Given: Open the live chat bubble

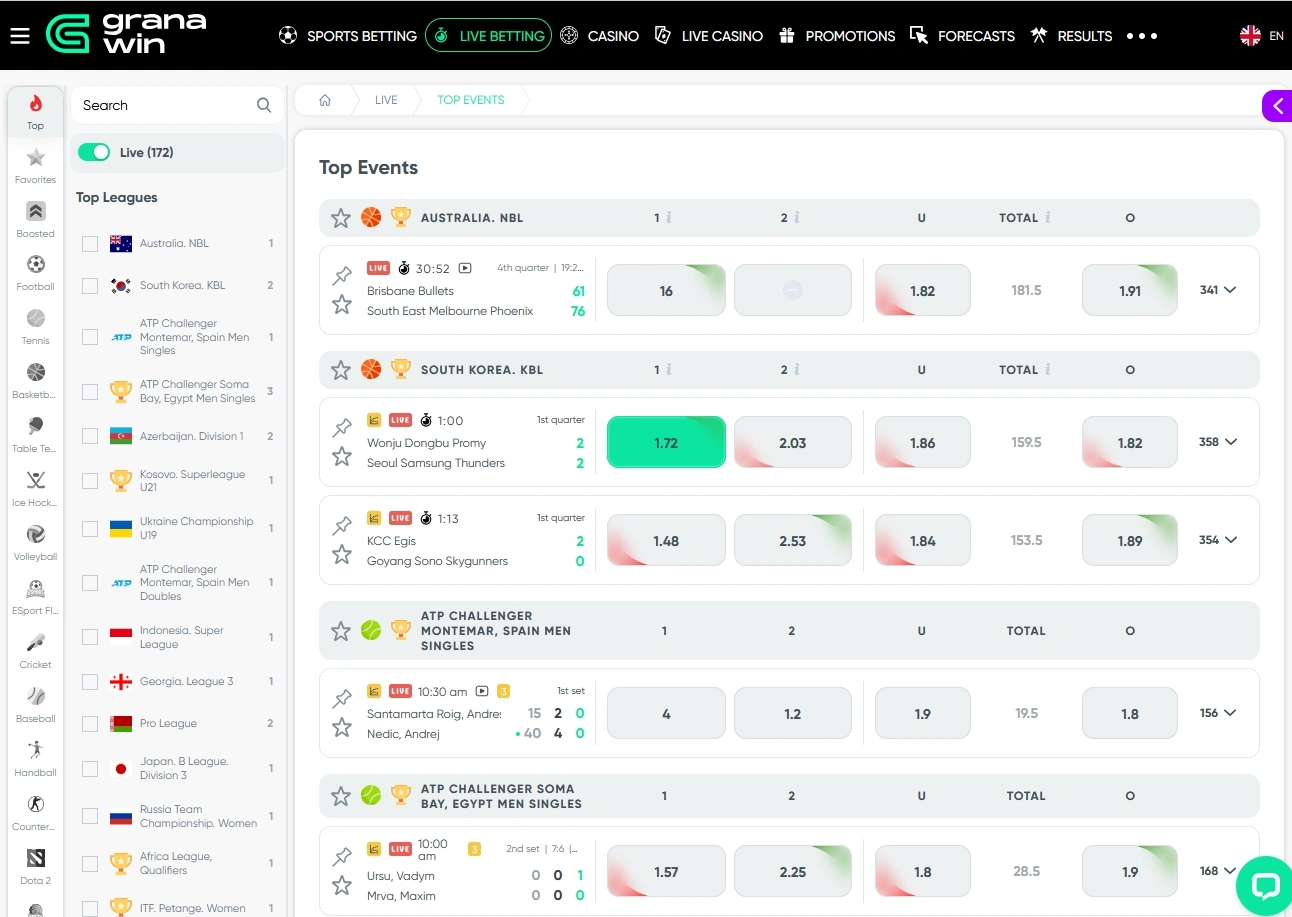Looking at the screenshot, I should 1263,886.
